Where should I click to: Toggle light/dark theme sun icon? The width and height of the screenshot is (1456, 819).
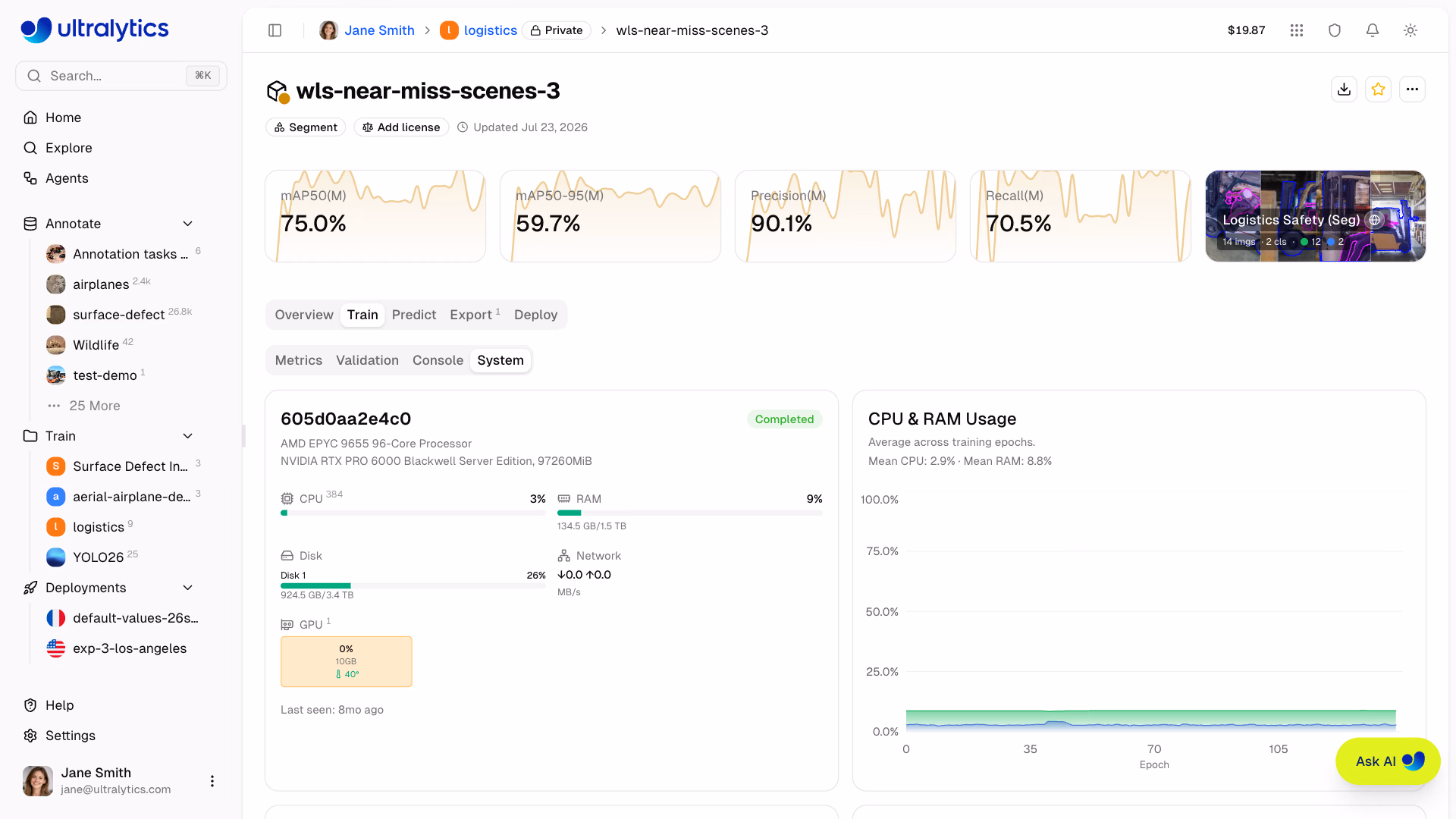[1410, 30]
